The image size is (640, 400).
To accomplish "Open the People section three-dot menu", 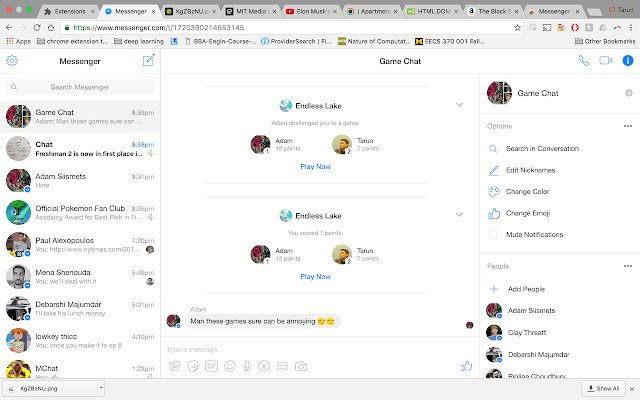I will (628, 266).
